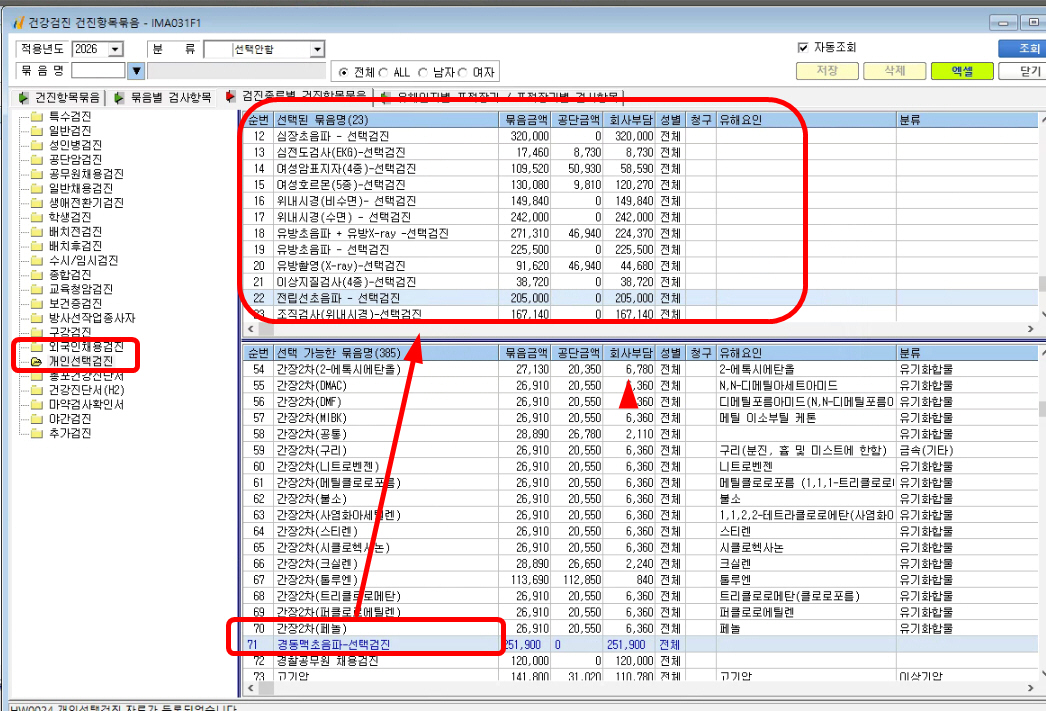The image size is (1046, 711).
Task: Click the green flag icon on 묶음별 검사항목 tab
Action: [x=119, y=98]
